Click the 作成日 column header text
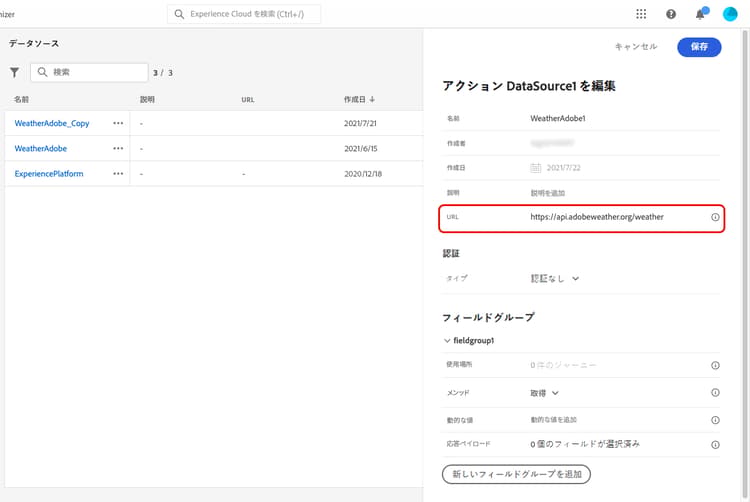Image resolution: width=750 pixels, height=502 pixels. click(x=354, y=99)
